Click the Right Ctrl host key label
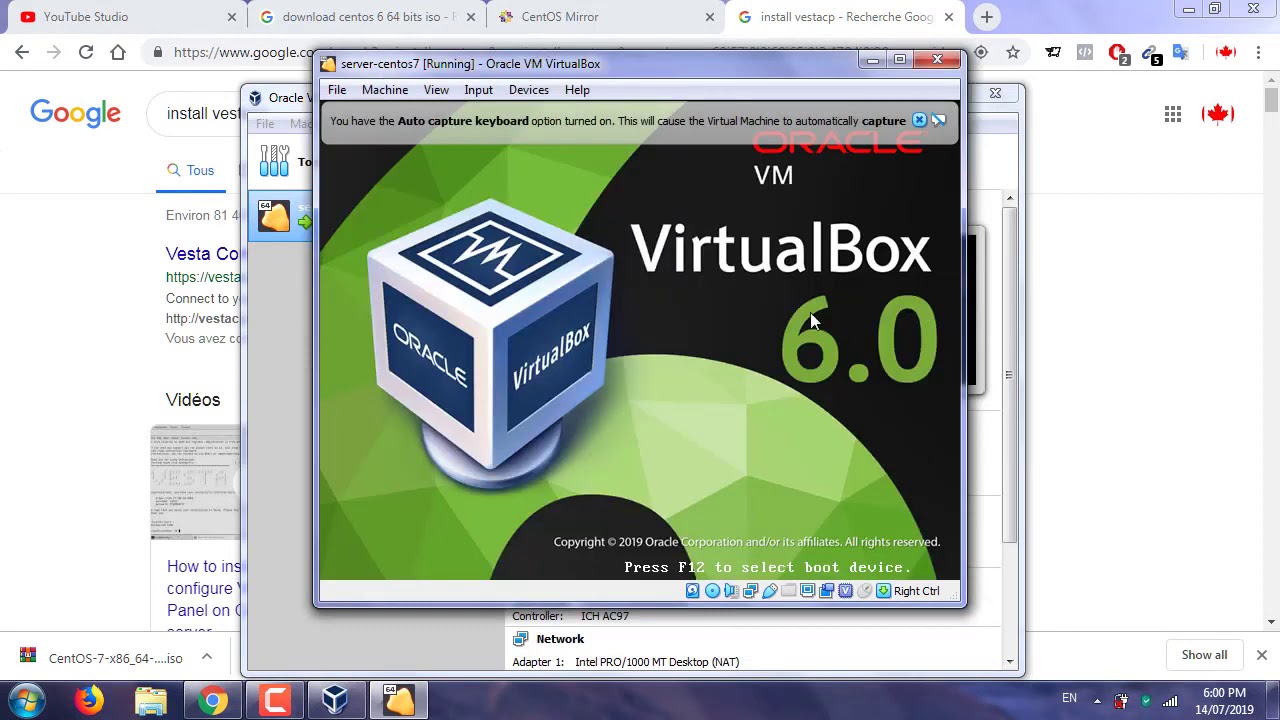The image size is (1280, 720). pyautogui.click(x=916, y=591)
